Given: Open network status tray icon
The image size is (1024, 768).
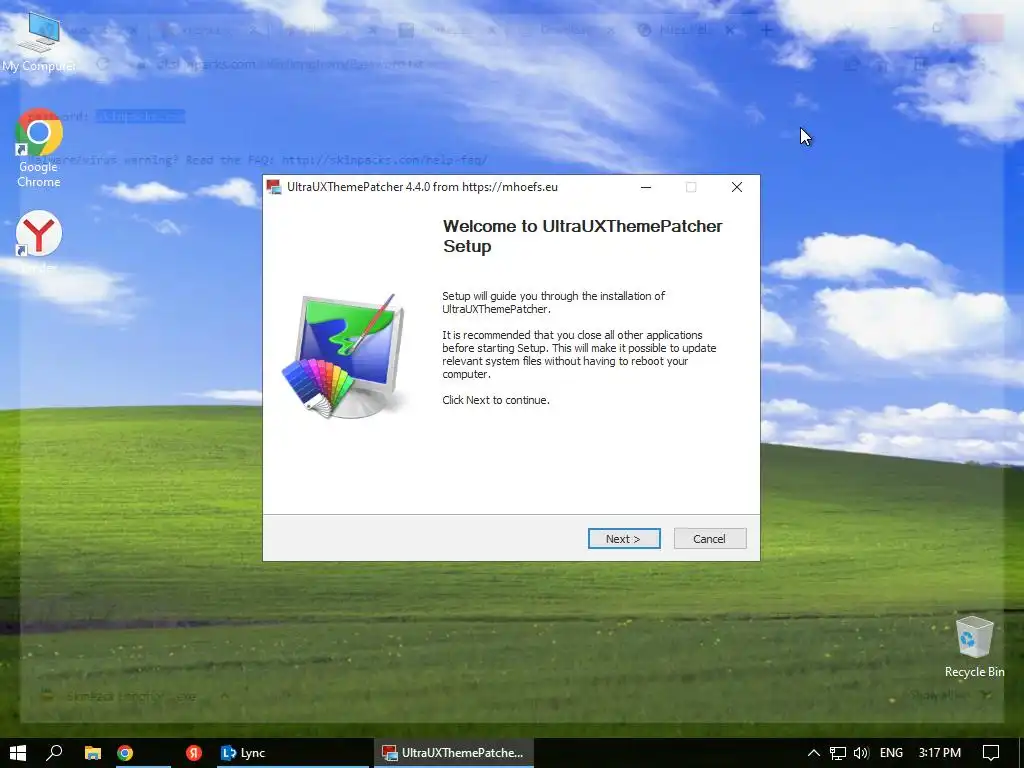Looking at the screenshot, I should pyautogui.click(x=837, y=753).
